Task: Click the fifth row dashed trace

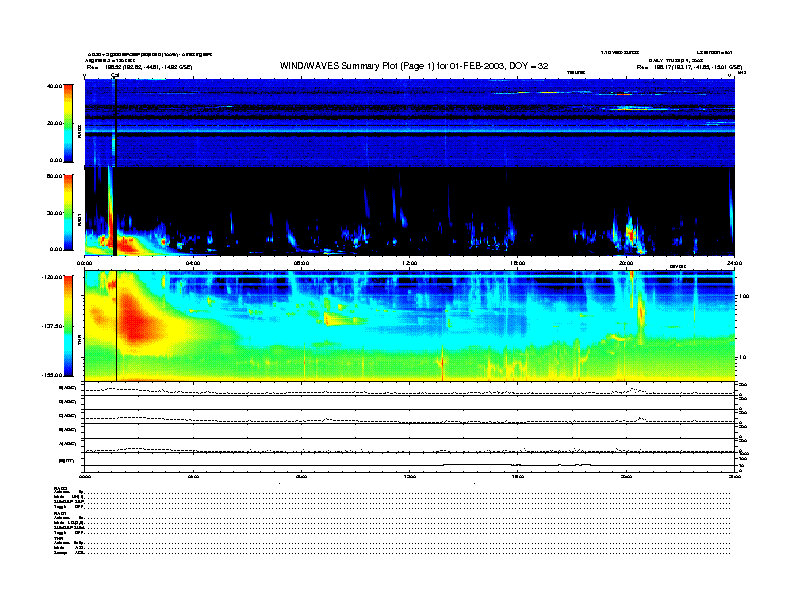Action: [x=410, y=450]
